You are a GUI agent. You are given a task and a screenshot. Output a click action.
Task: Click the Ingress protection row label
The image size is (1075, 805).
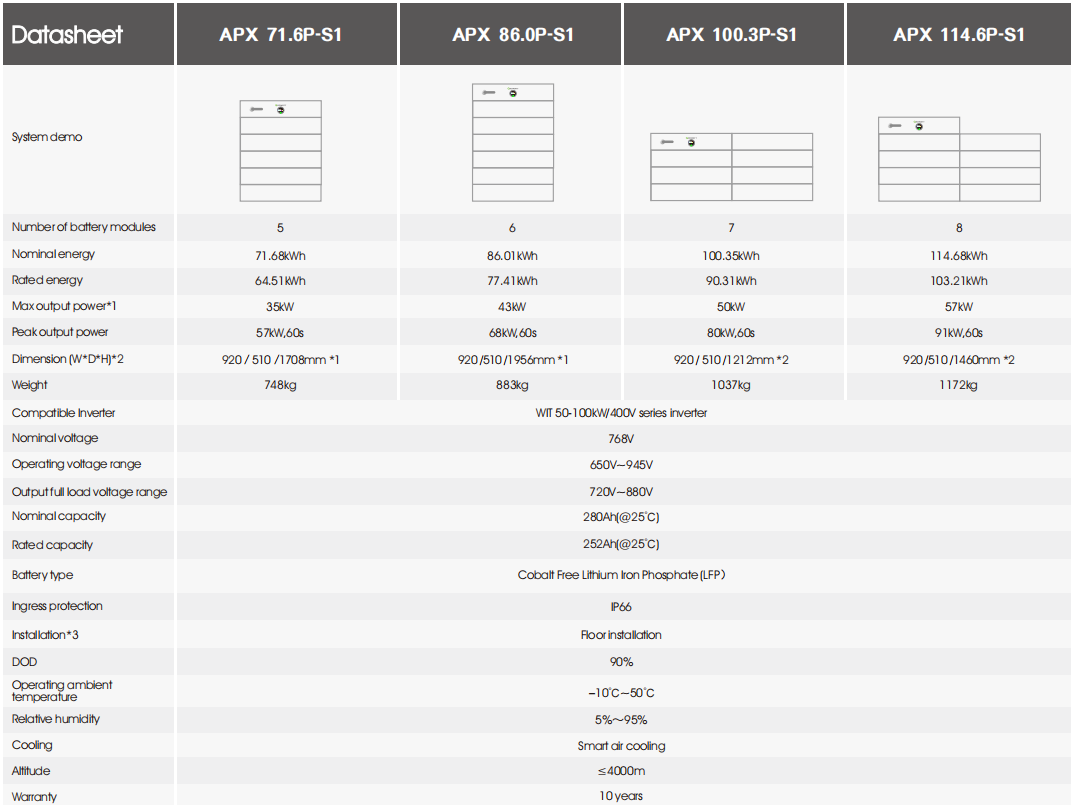pos(57,606)
